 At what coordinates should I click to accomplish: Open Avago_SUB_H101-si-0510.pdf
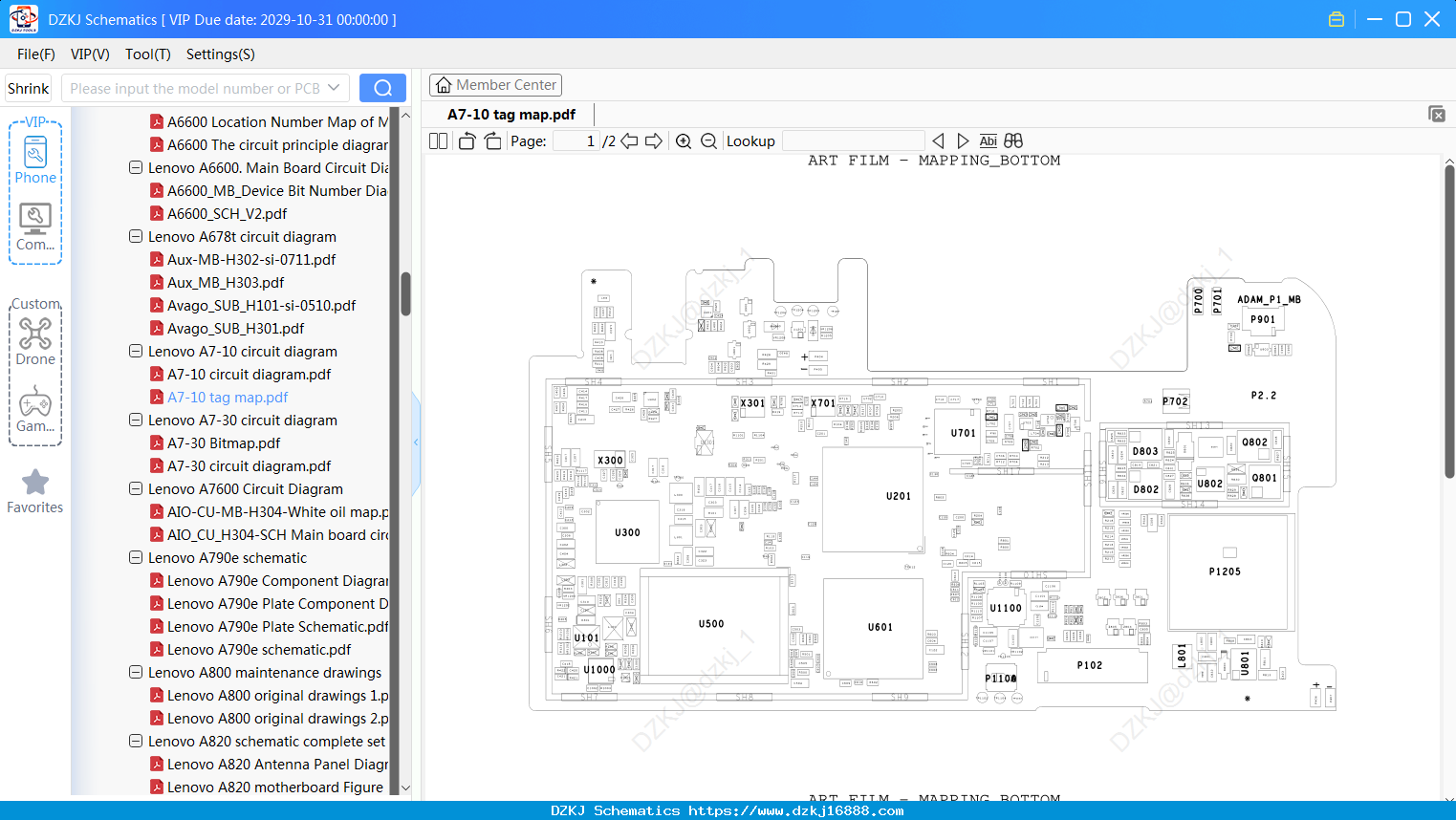(x=261, y=305)
